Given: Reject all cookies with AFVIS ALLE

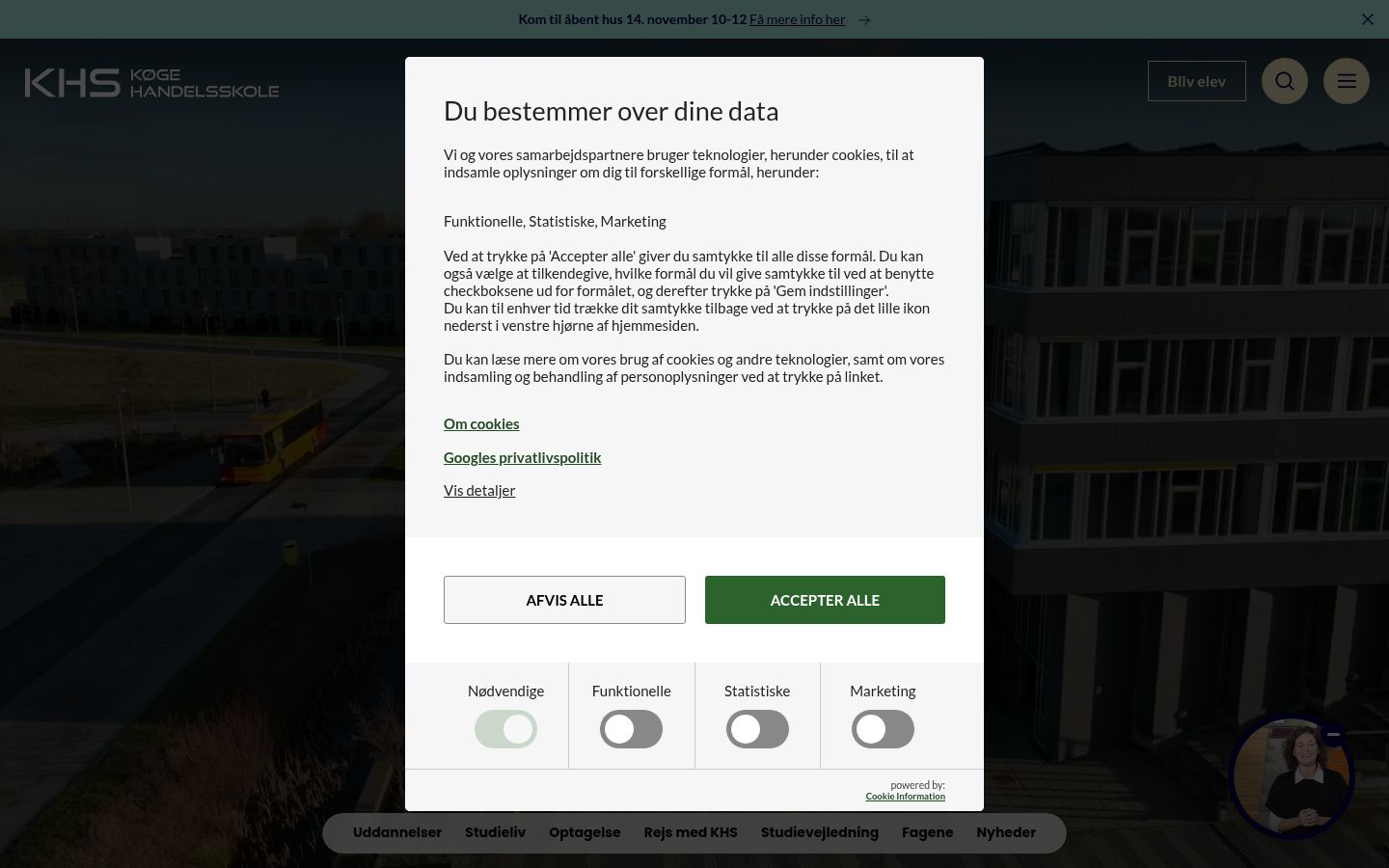Looking at the screenshot, I should point(564,600).
